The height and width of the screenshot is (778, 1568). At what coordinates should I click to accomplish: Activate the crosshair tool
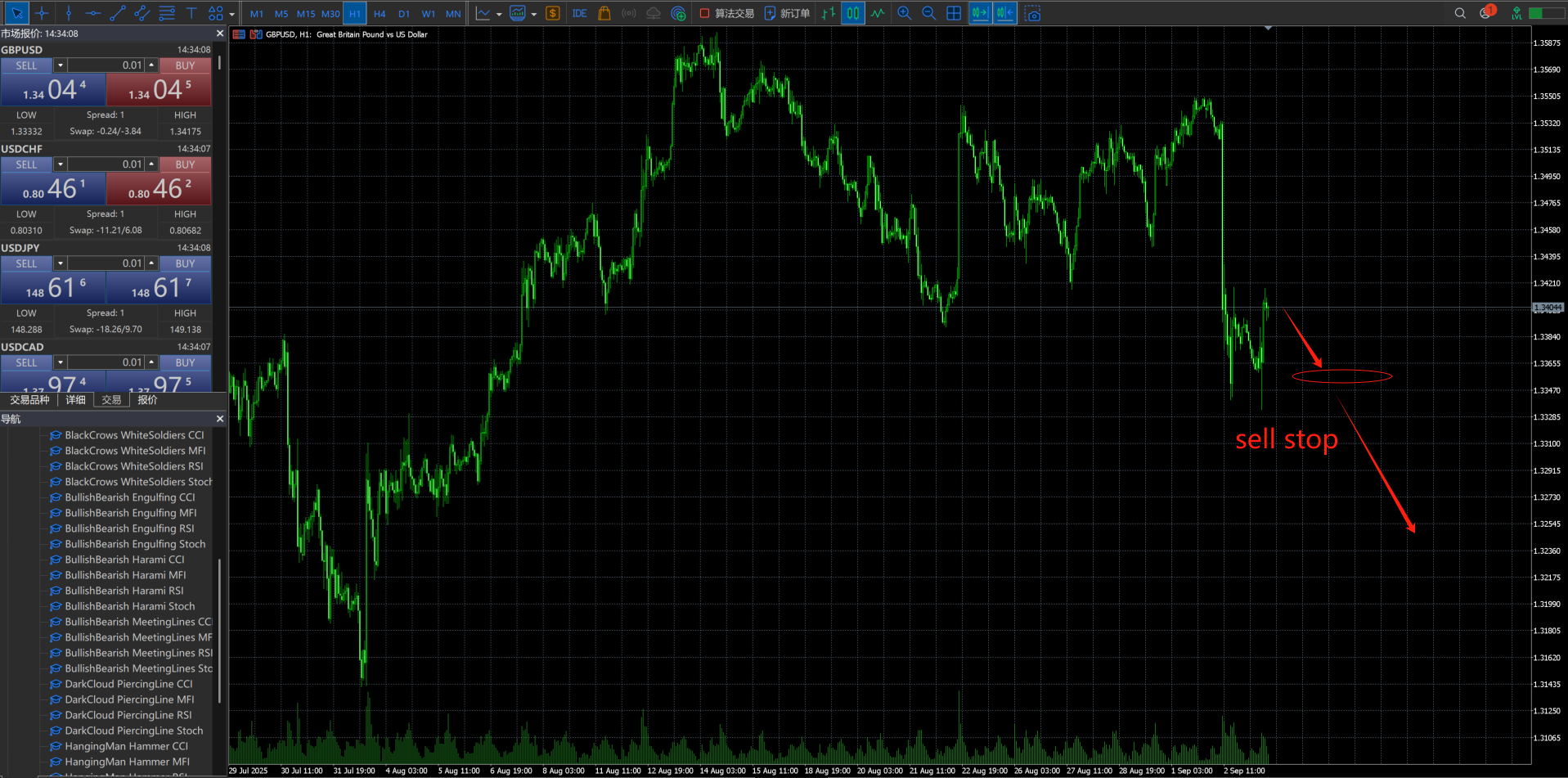coord(42,13)
